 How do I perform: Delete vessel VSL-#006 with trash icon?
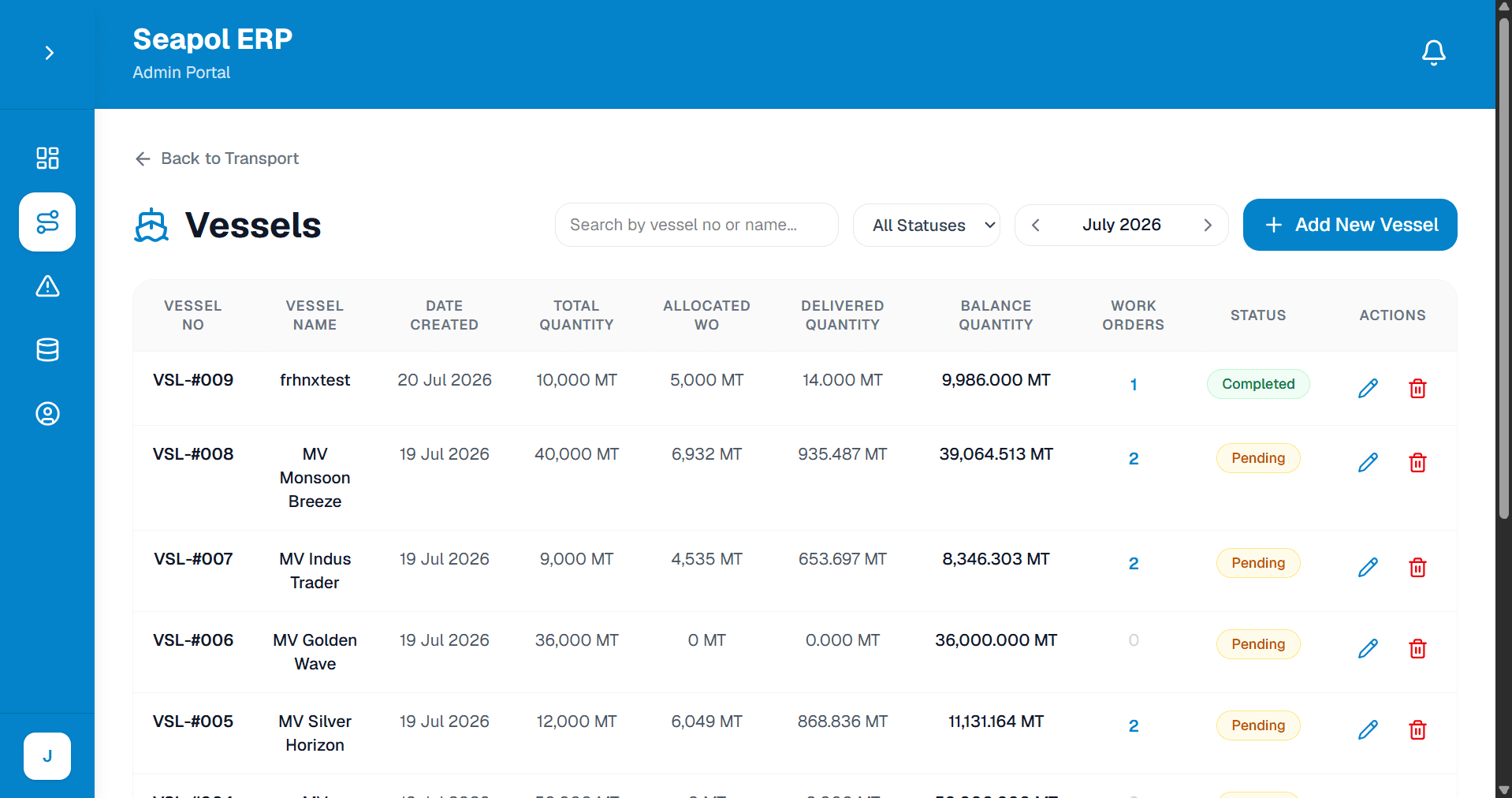1417,648
